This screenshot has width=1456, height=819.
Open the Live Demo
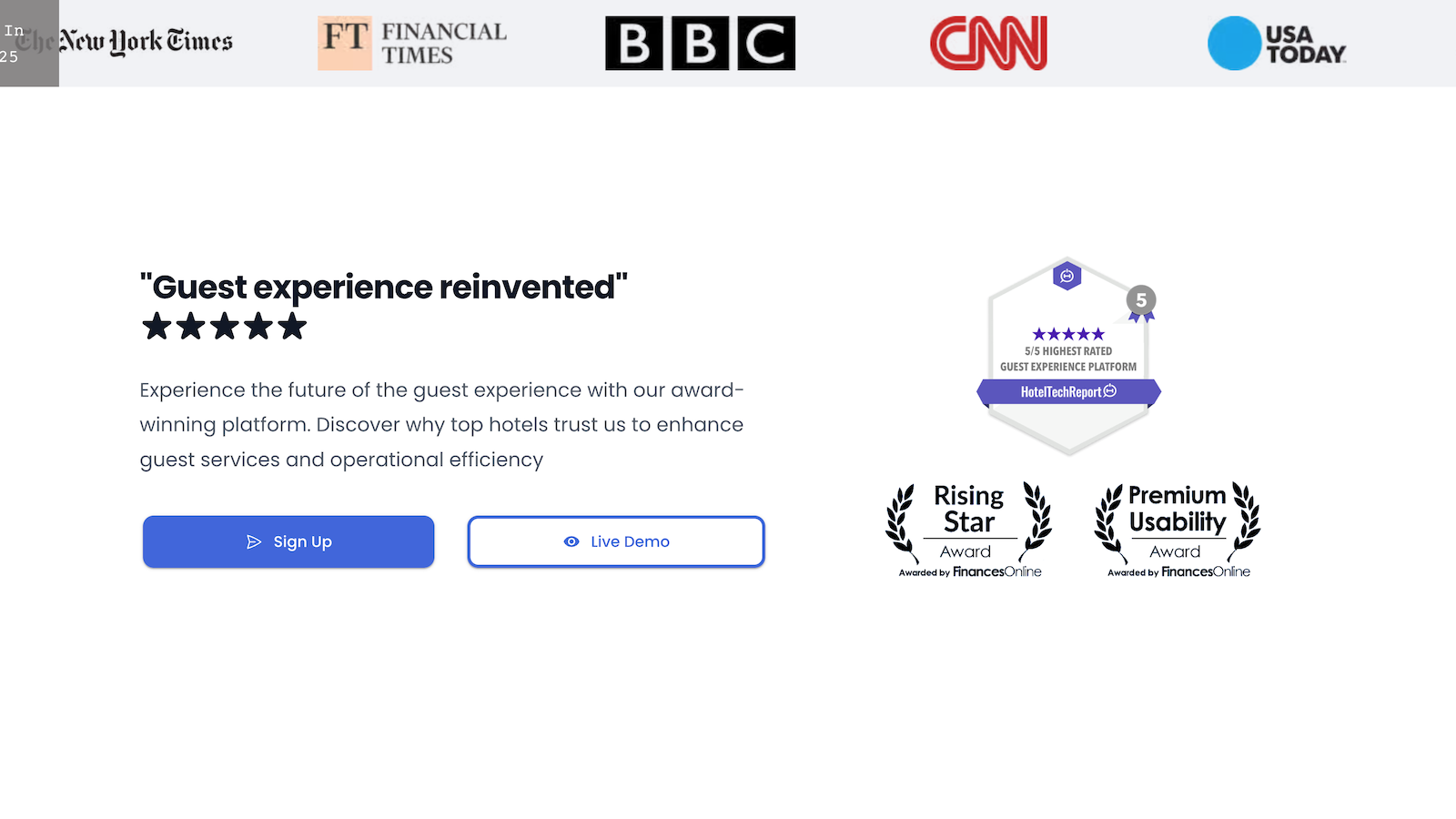coord(616,542)
